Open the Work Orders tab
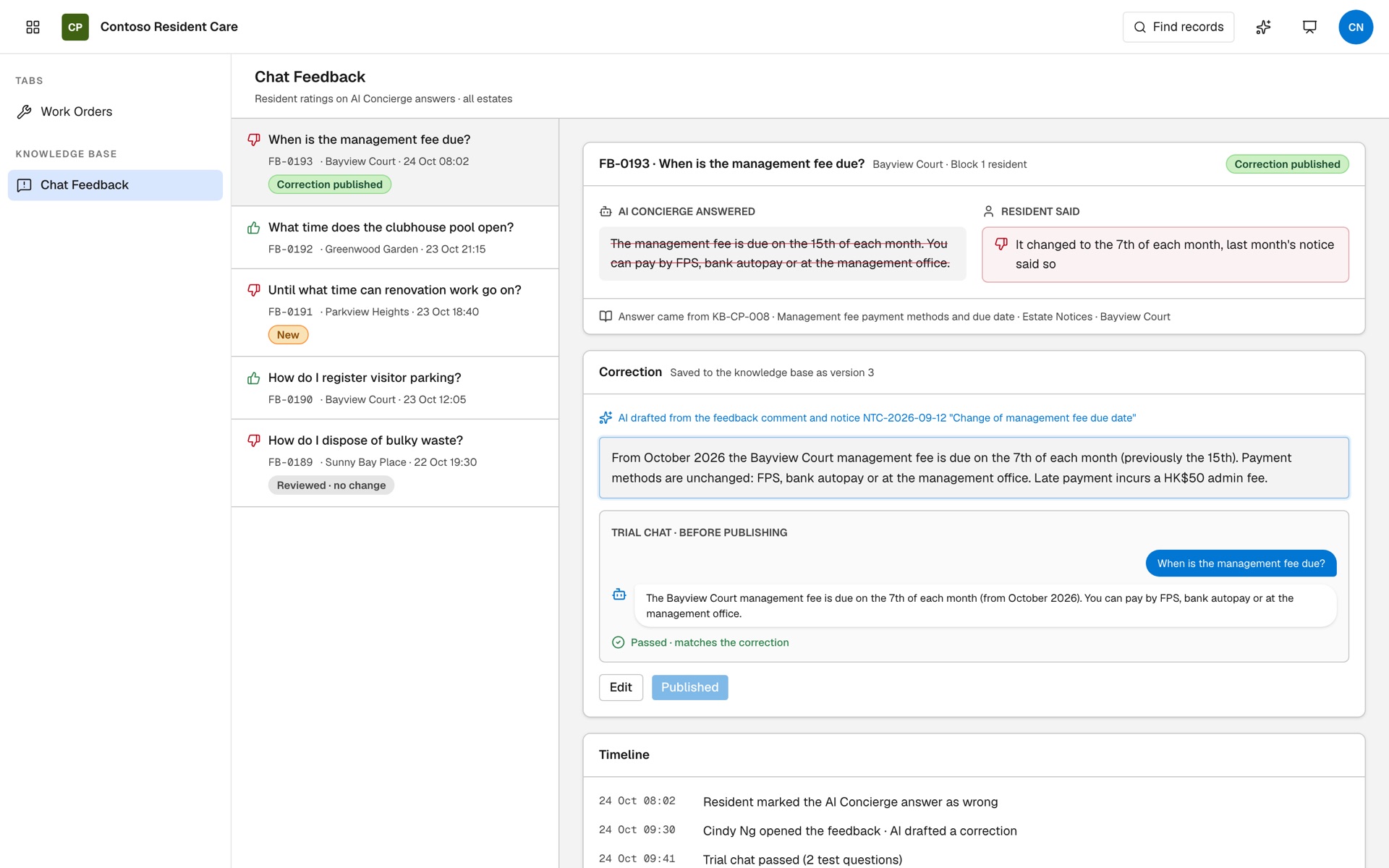Image resolution: width=1389 pixels, height=868 pixels. [x=115, y=111]
